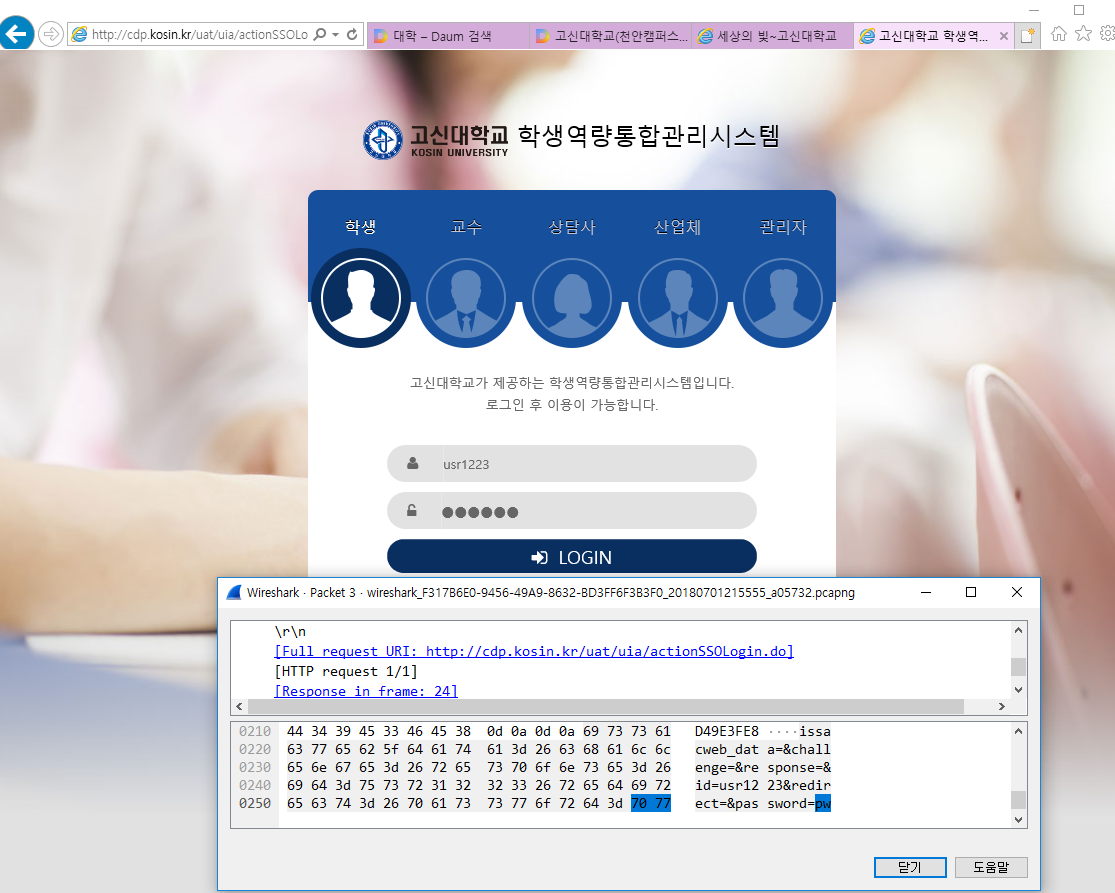Click the browser back arrow button

pos(16,33)
